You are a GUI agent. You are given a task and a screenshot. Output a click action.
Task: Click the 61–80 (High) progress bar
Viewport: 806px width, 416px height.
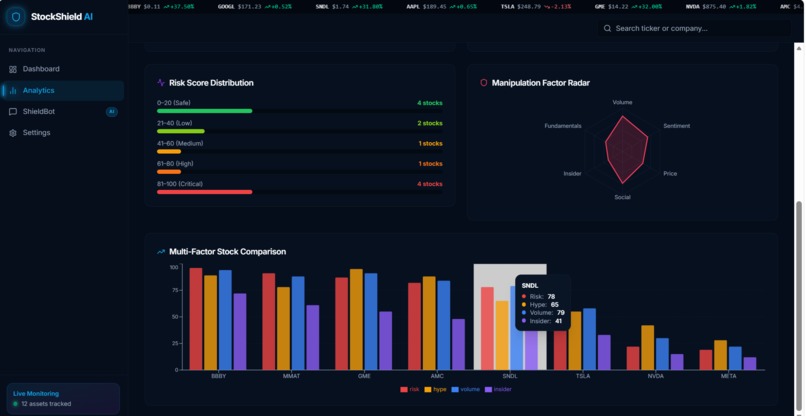[300, 172]
